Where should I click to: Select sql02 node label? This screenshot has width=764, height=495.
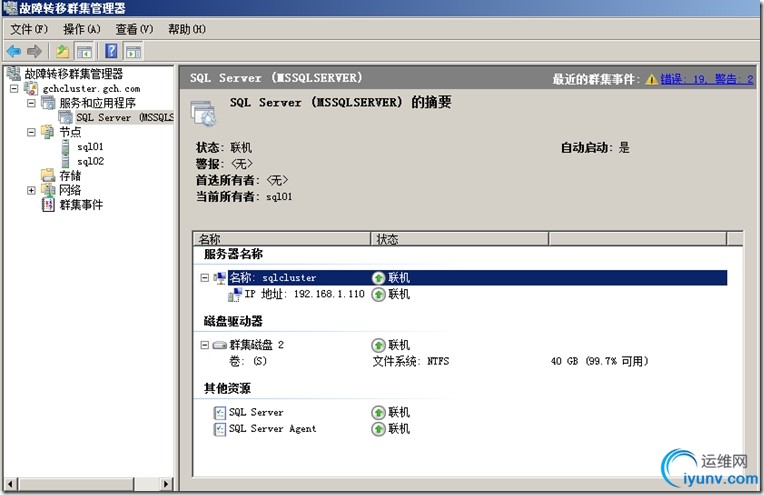click(x=90, y=161)
